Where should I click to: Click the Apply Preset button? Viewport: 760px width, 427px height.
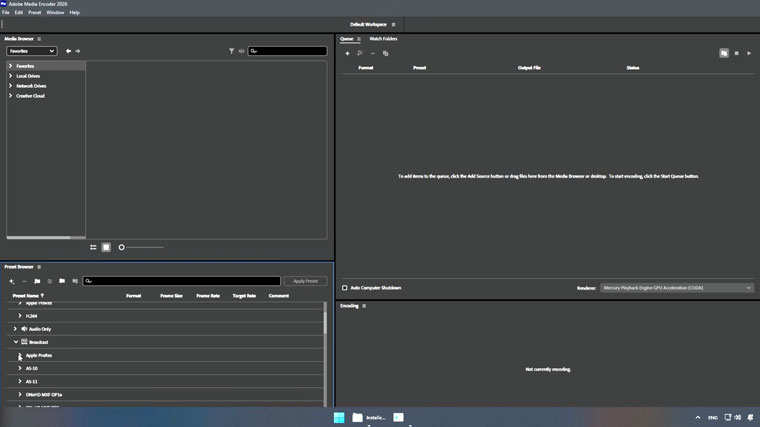[305, 281]
